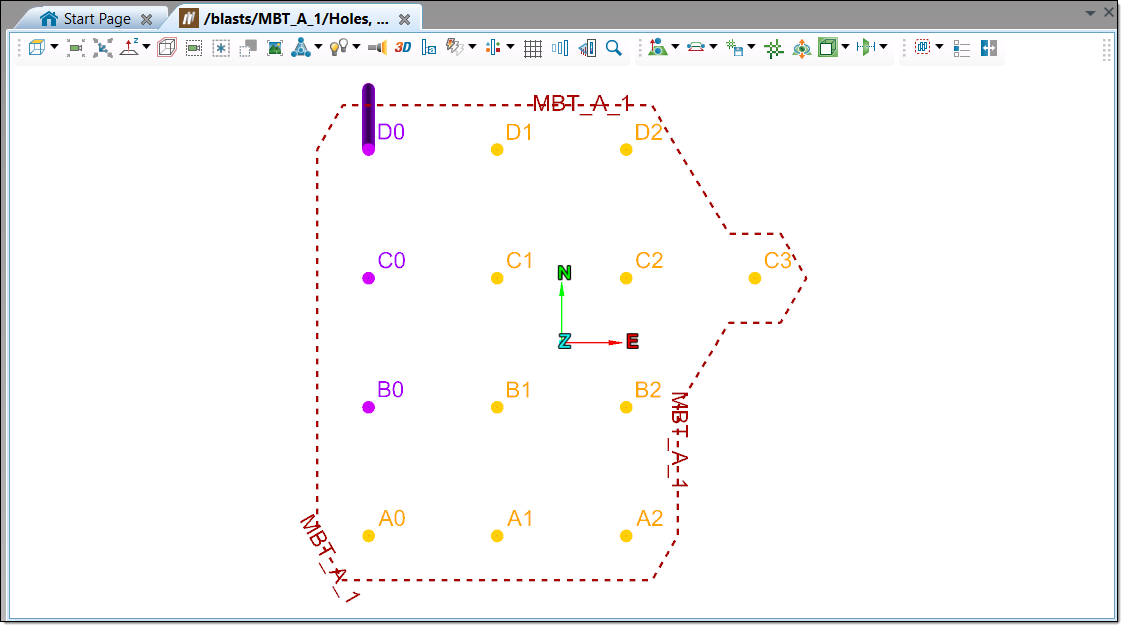Screen dimensions: 1124x628
Task: Open dropdown beside red dashed box icon
Action: [x=939, y=47]
